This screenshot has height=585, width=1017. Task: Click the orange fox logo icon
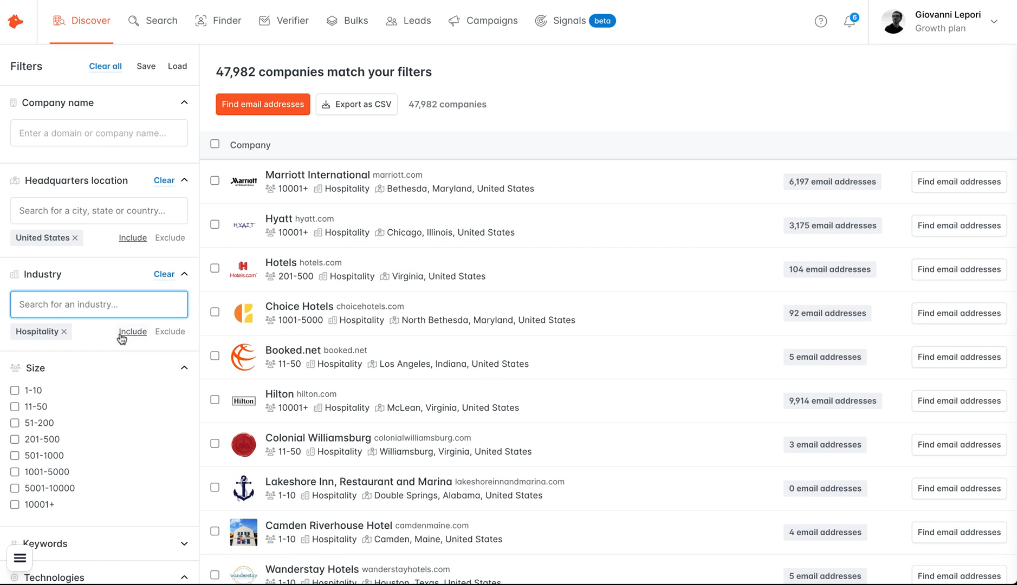[16, 21]
